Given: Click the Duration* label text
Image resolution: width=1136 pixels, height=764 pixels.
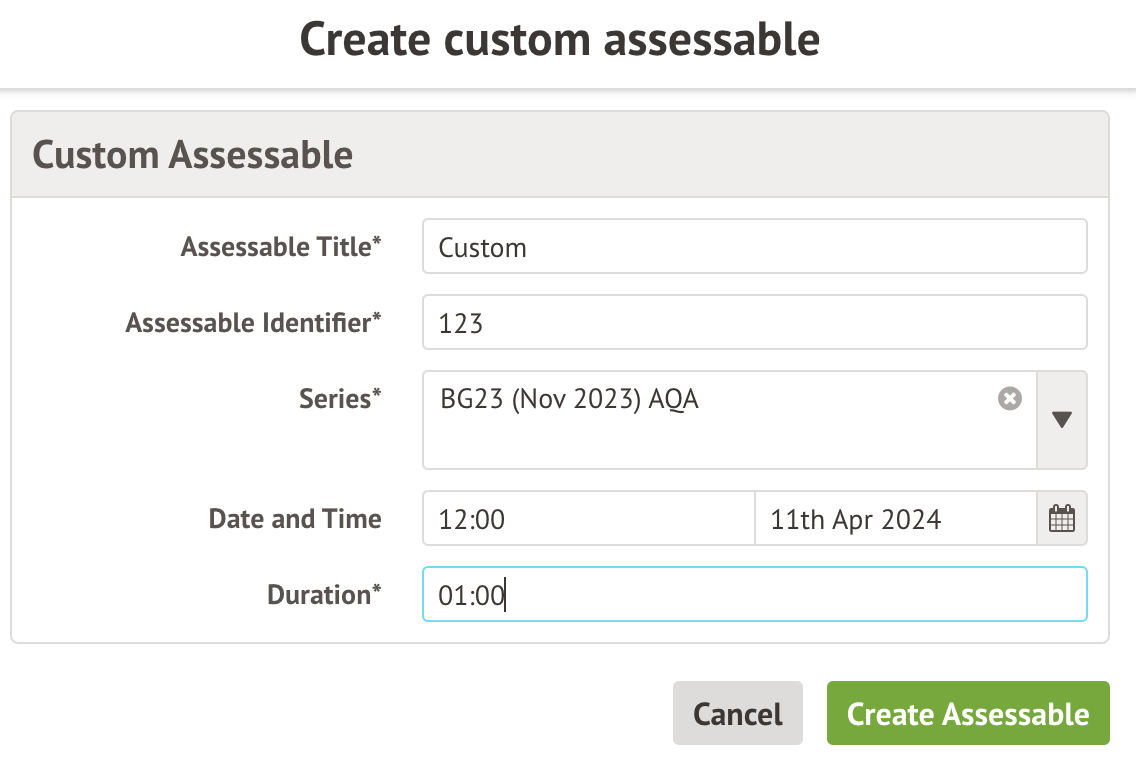Looking at the screenshot, I should click(324, 595).
